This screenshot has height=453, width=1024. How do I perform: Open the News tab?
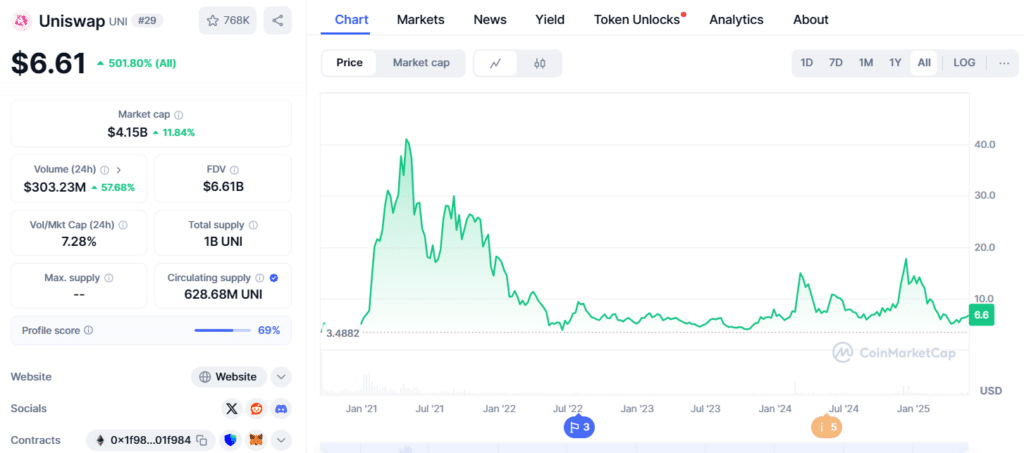(490, 20)
